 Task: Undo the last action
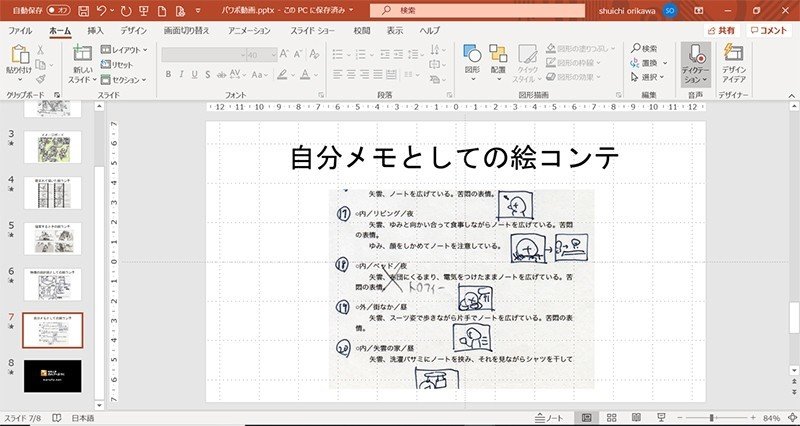click(x=102, y=11)
